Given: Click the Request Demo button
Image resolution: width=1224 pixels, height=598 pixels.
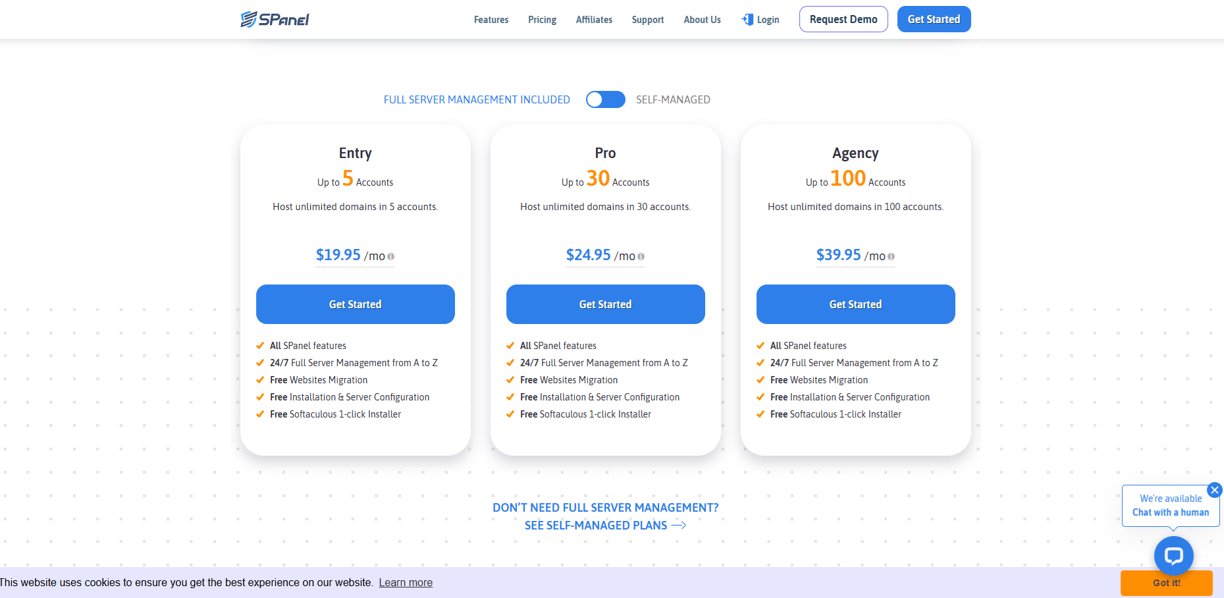Looking at the screenshot, I should pyautogui.click(x=843, y=19).
